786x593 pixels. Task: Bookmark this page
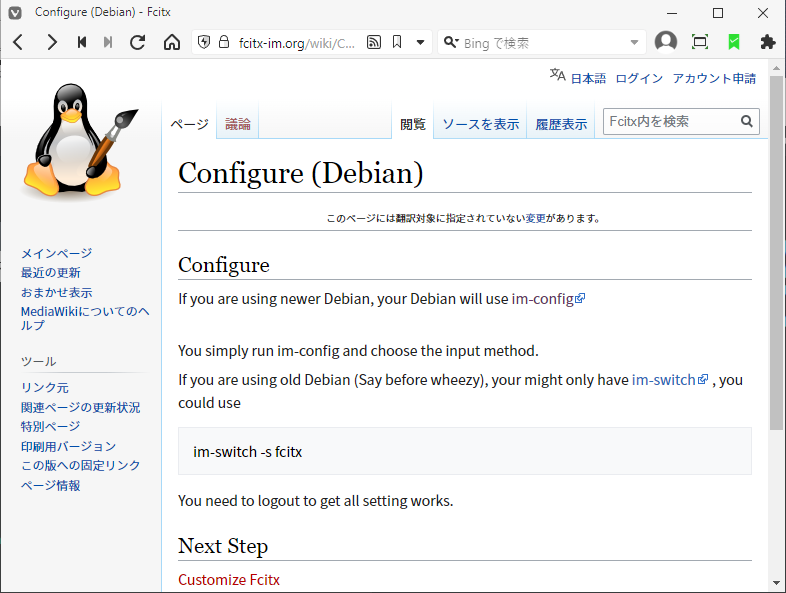(397, 42)
